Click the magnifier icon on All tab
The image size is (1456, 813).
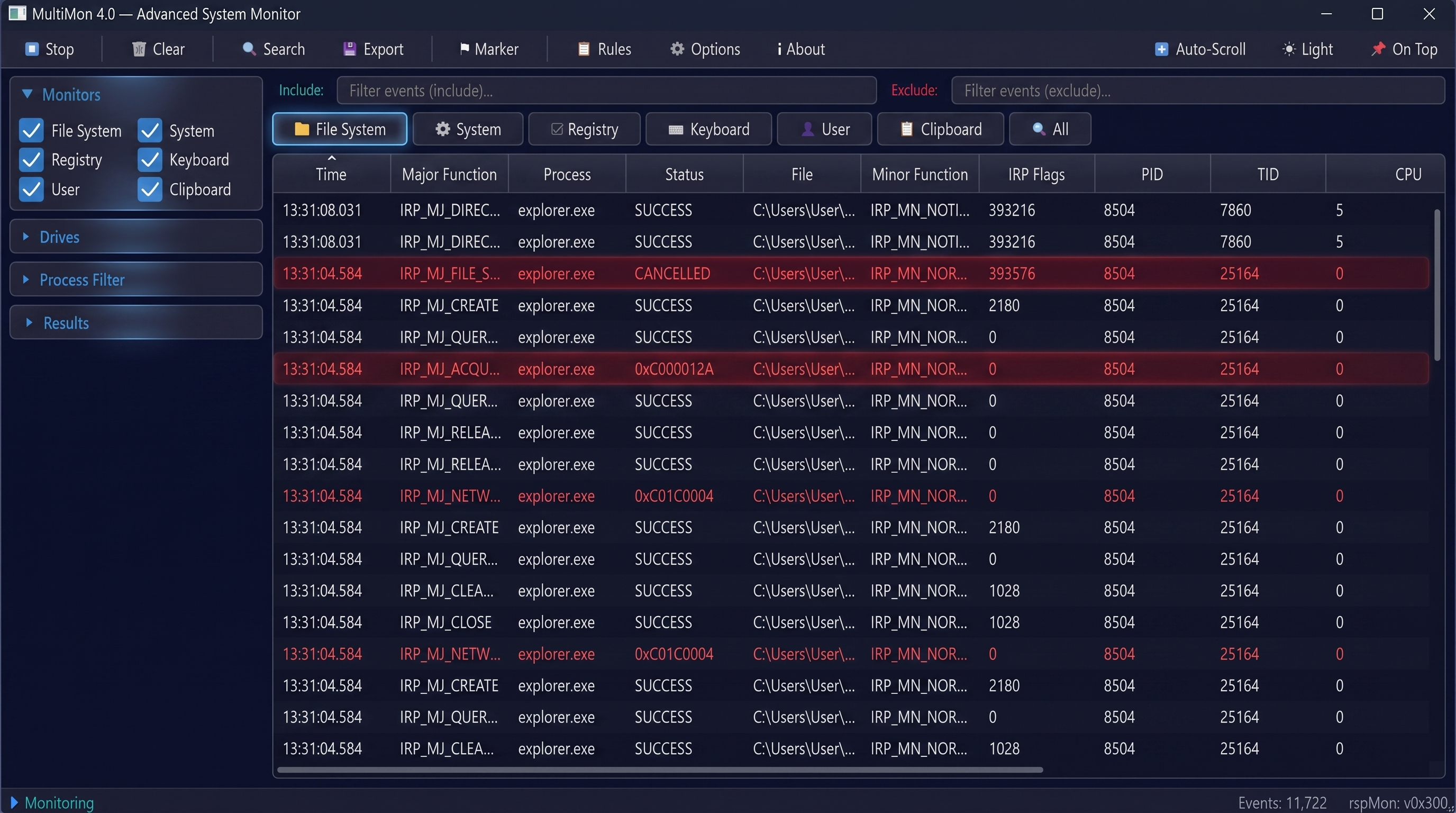(1039, 129)
